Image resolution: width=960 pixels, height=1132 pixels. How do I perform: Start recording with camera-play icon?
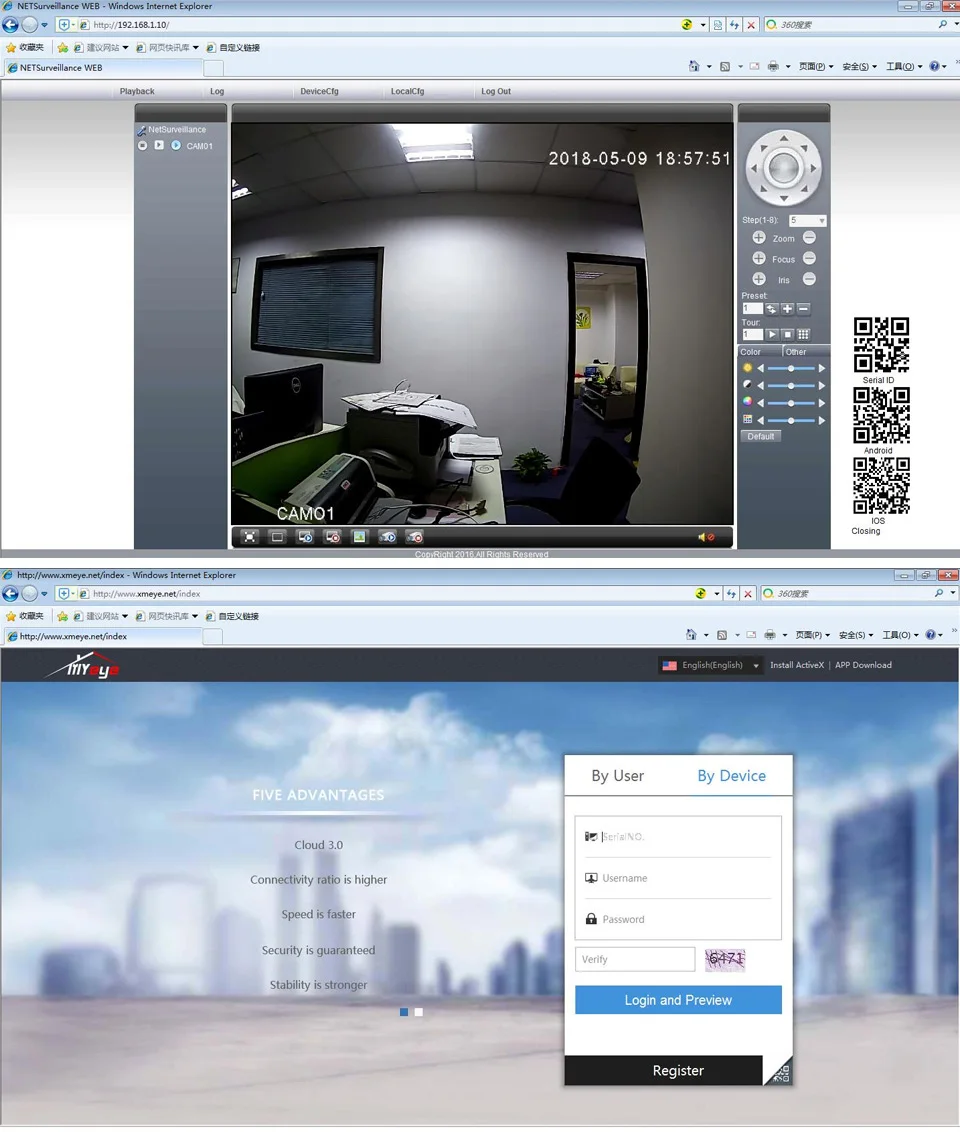click(x=388, y=537)
